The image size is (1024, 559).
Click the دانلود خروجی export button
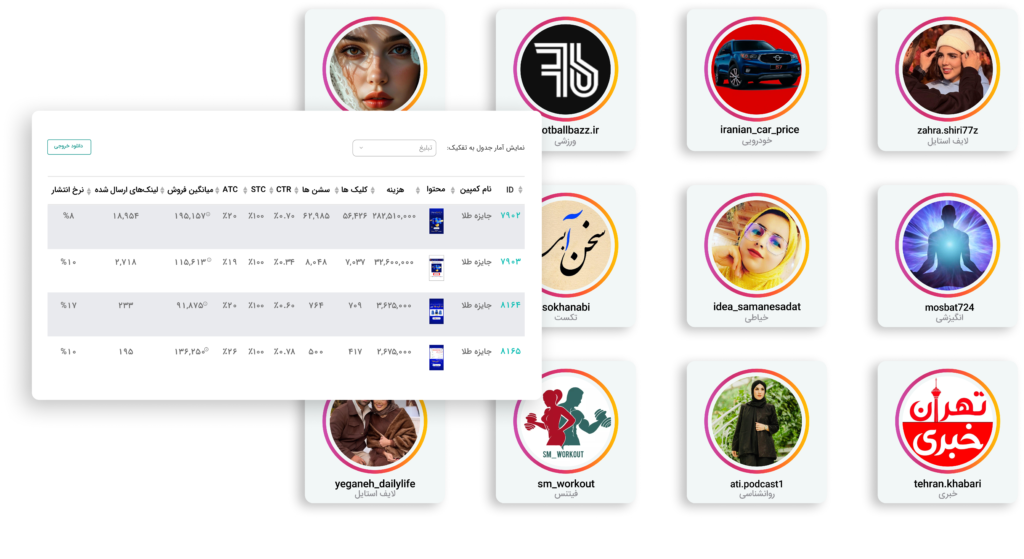point(69,146)
